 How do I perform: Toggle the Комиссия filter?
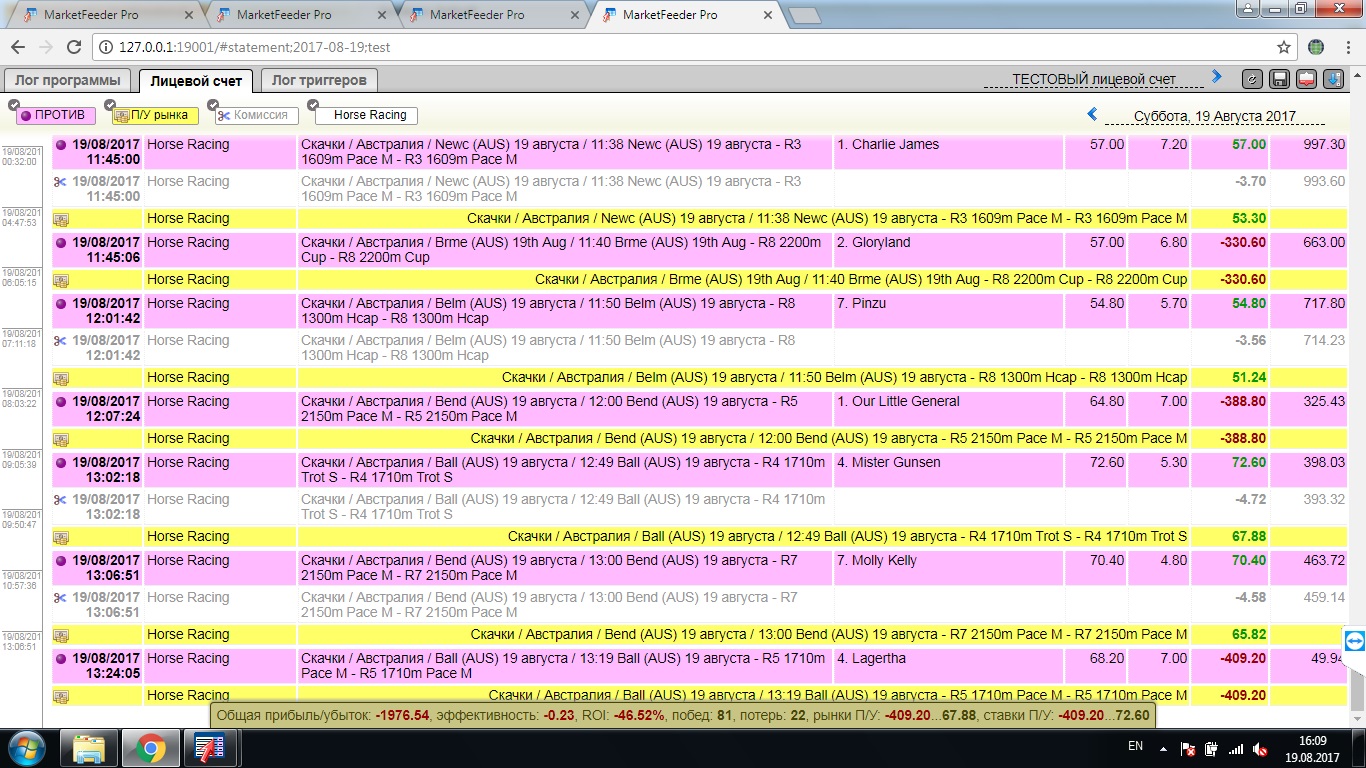click(257, 115)
